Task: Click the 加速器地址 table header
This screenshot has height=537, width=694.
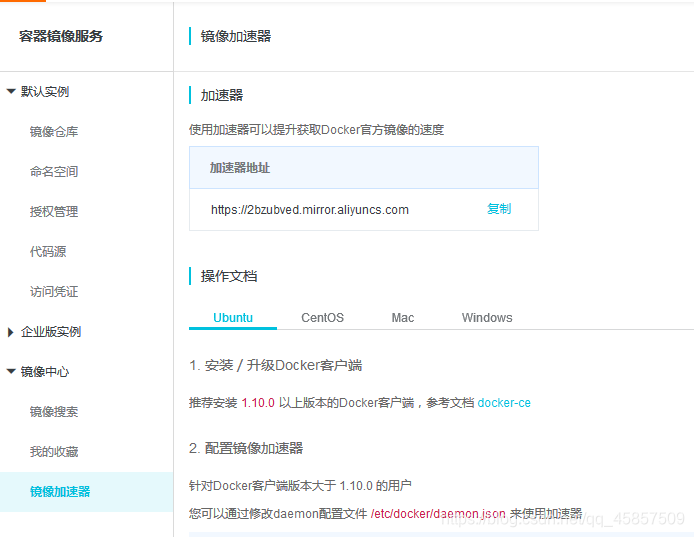Action: (364, 168)
